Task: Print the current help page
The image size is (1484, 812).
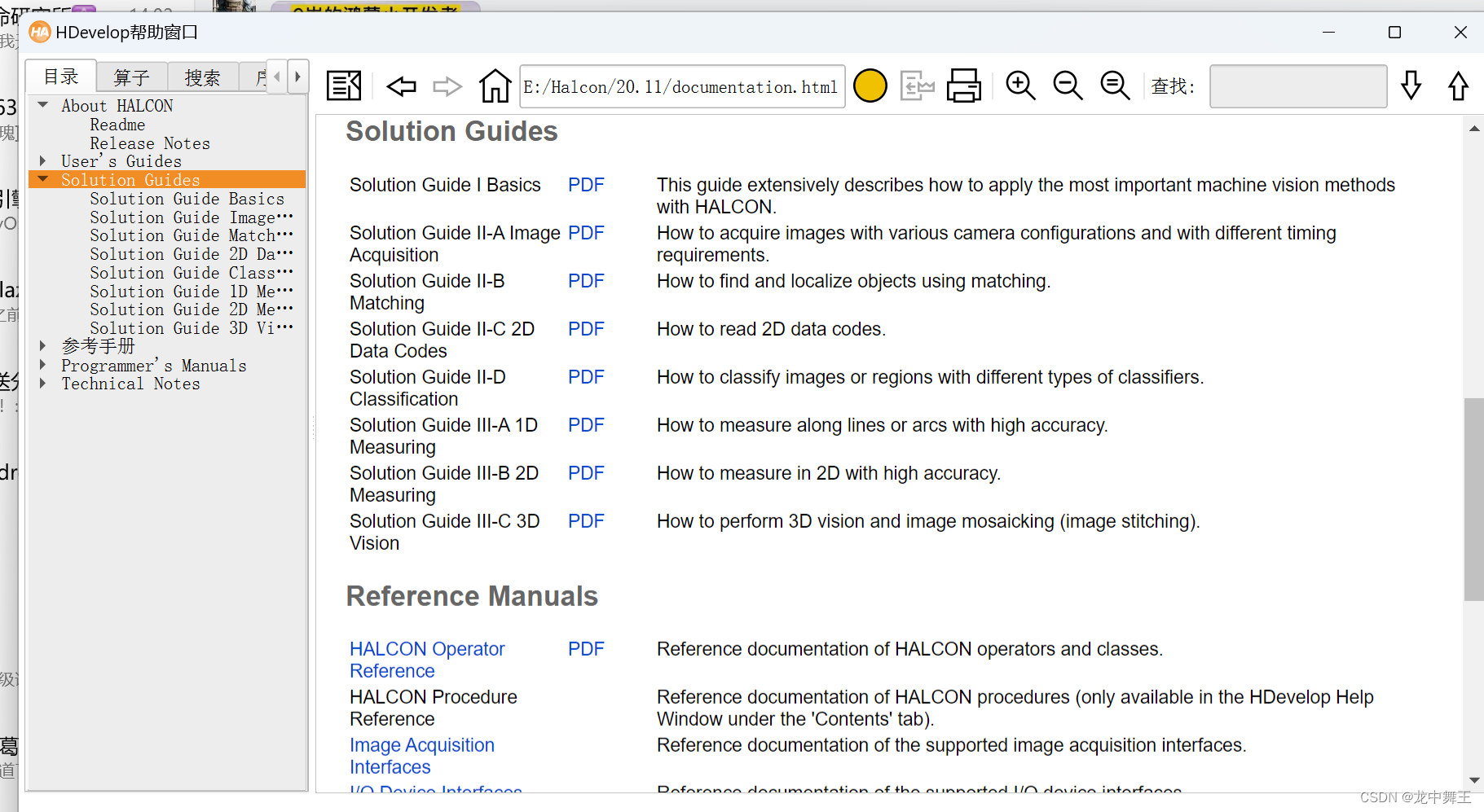Action: coord(963,86)
